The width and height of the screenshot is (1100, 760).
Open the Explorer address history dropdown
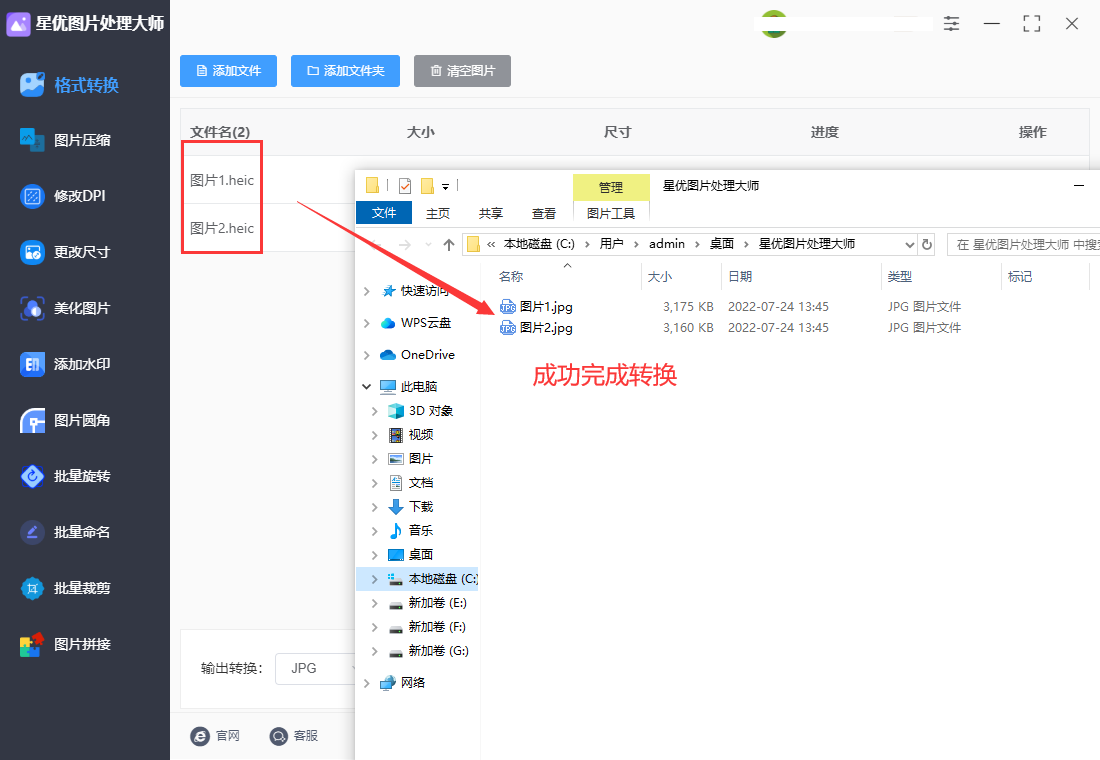pyautogui.click(x=909, y=244)
